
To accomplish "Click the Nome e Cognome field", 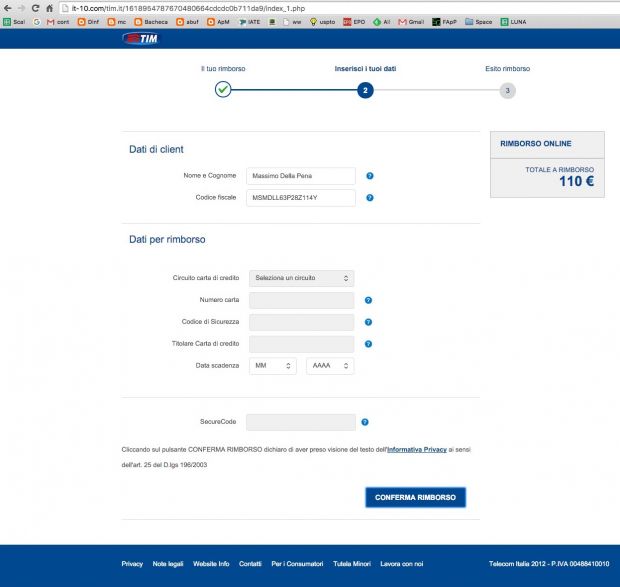I will (x=301, y=176).
